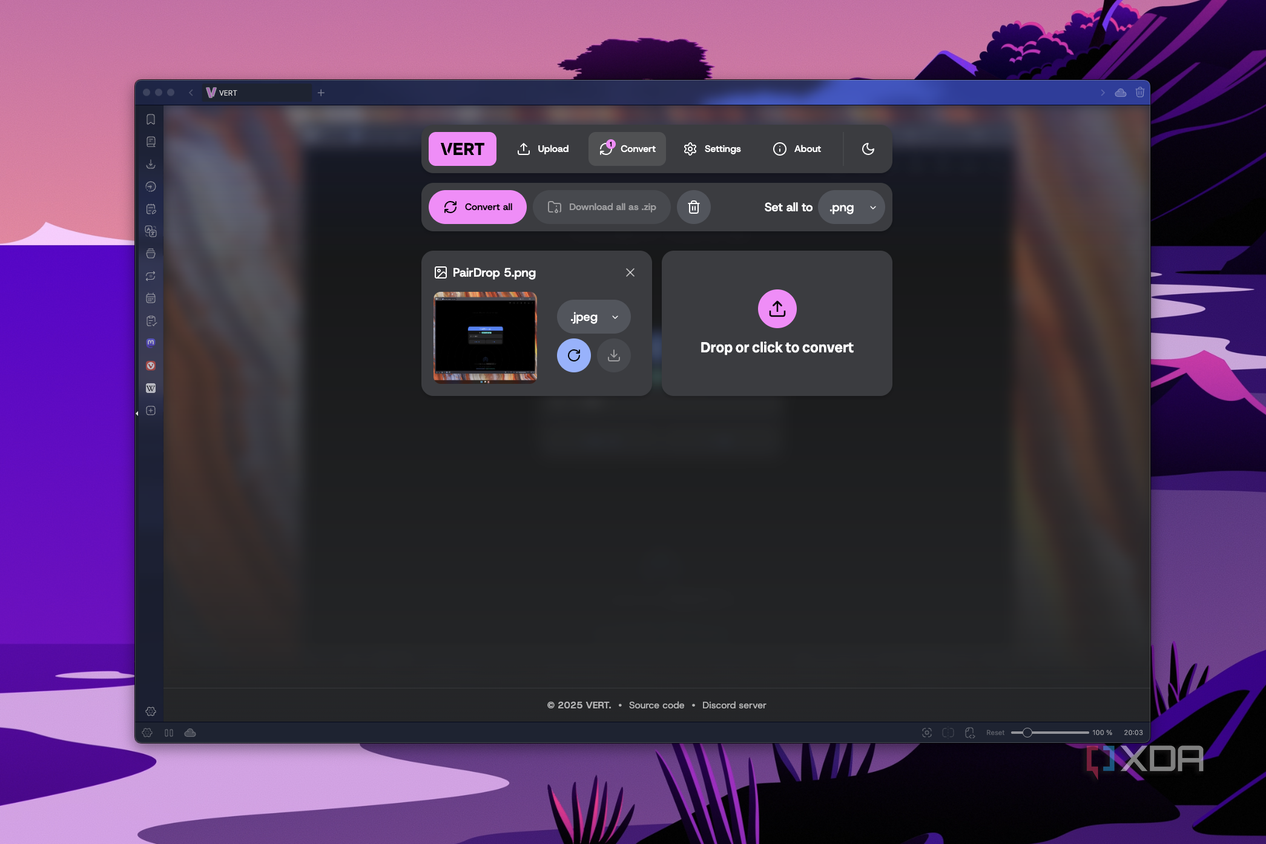Open the Bookmarks panel in the sidebar
The width and height of the screenshot is (1266, 844).
151,119
